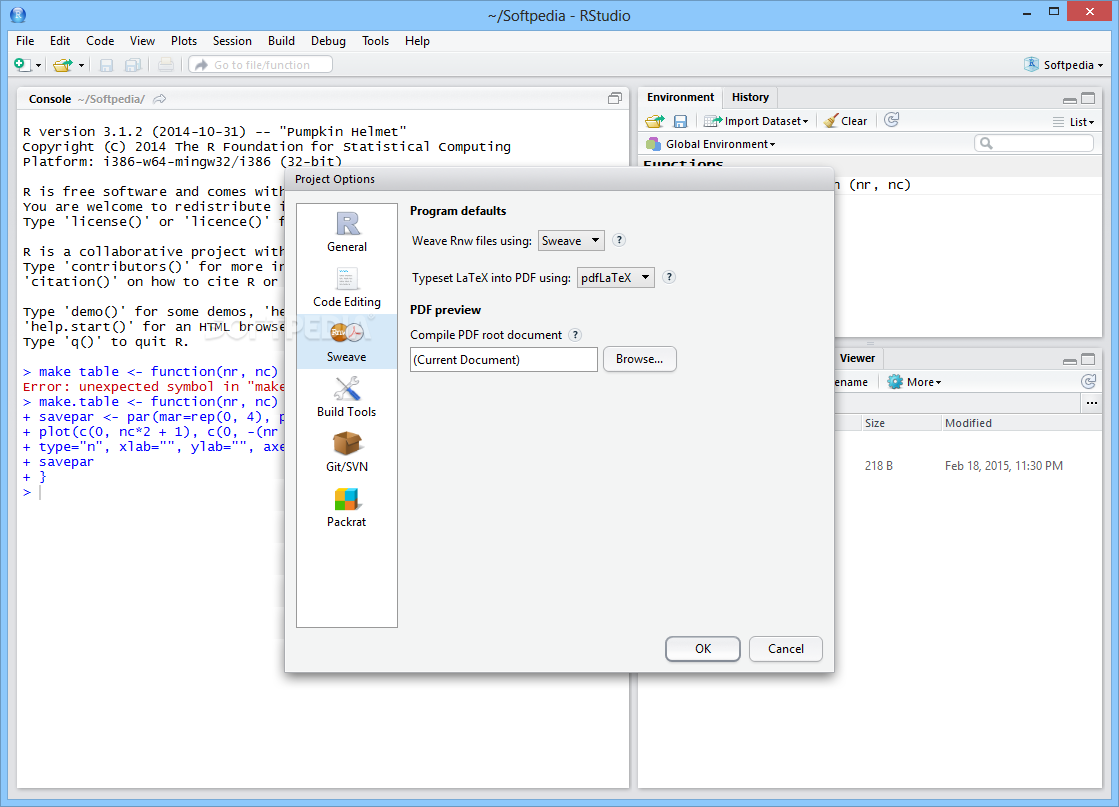The image size is (1119, 807).
Task: Open Build Tools options section
Action: [x=347, y=397]
